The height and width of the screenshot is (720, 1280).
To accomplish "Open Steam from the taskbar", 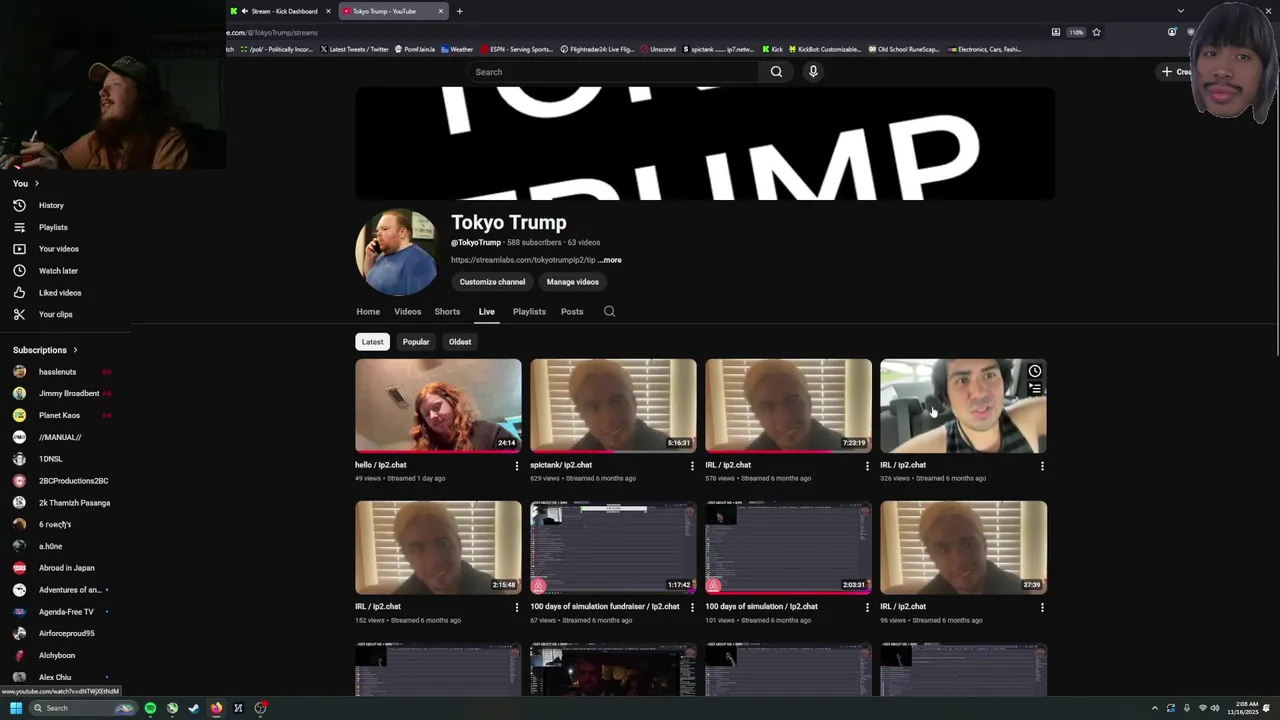I will click(194, 708).
